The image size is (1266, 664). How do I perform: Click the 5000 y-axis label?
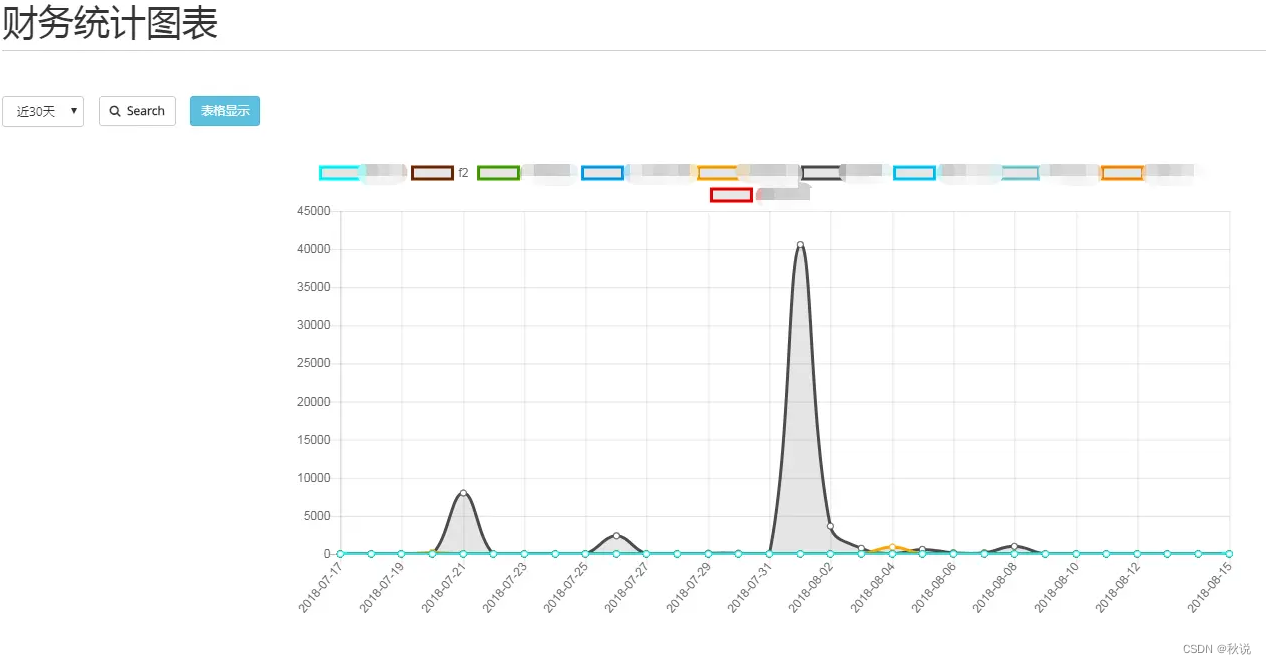[x=317, y=516]
